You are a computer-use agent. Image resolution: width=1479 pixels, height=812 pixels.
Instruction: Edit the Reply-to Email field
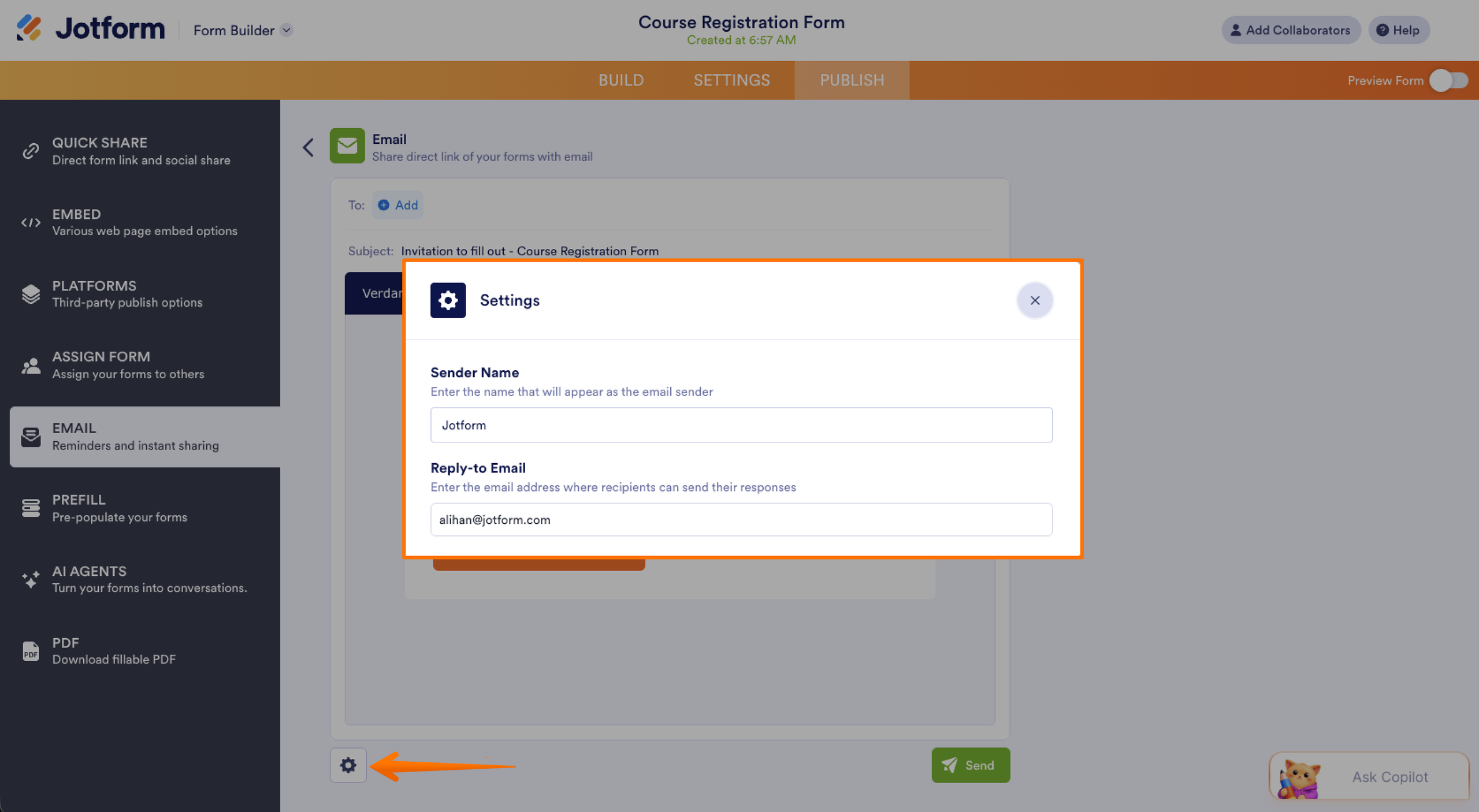click(741, 520)
